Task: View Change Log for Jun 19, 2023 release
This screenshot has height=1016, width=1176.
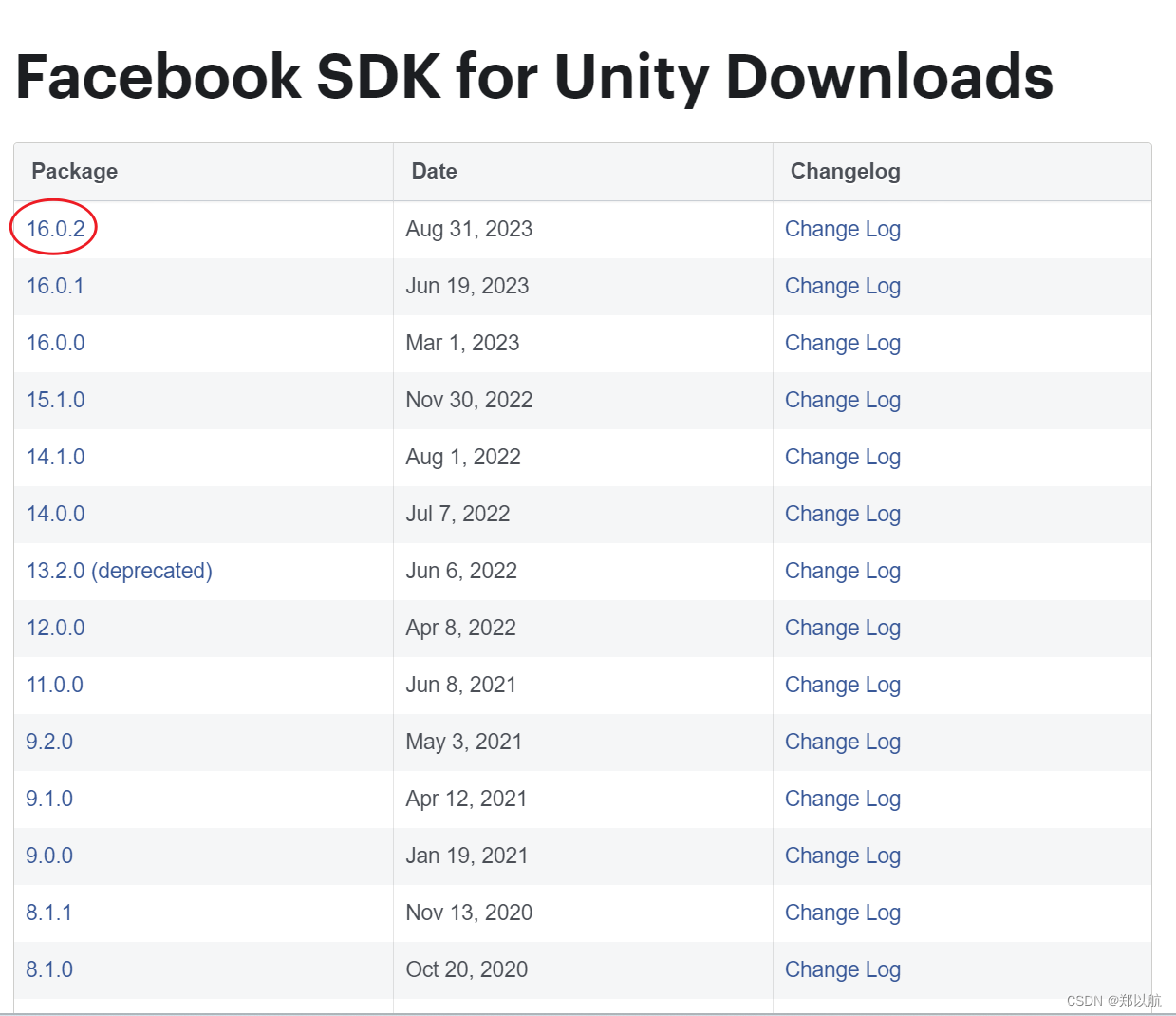Action: point(843,287)
